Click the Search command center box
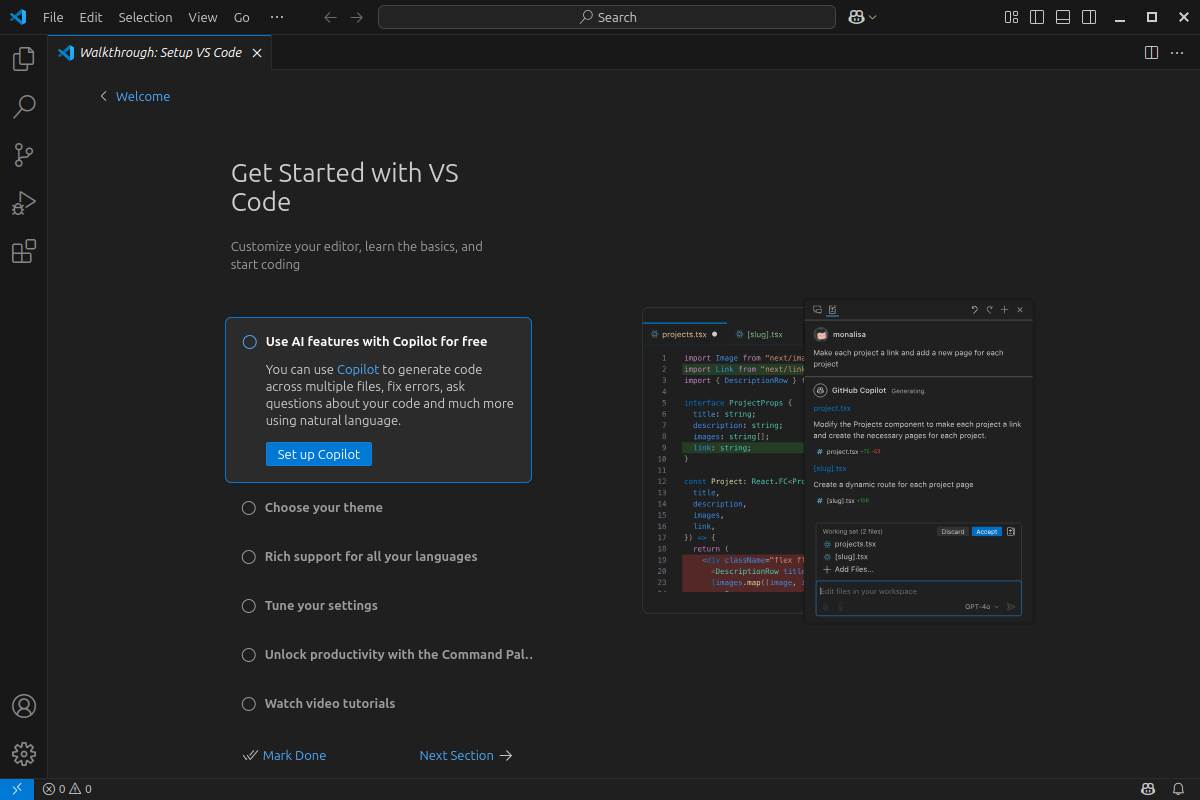This screenshot has height=800, width=1200. point(607,17)
